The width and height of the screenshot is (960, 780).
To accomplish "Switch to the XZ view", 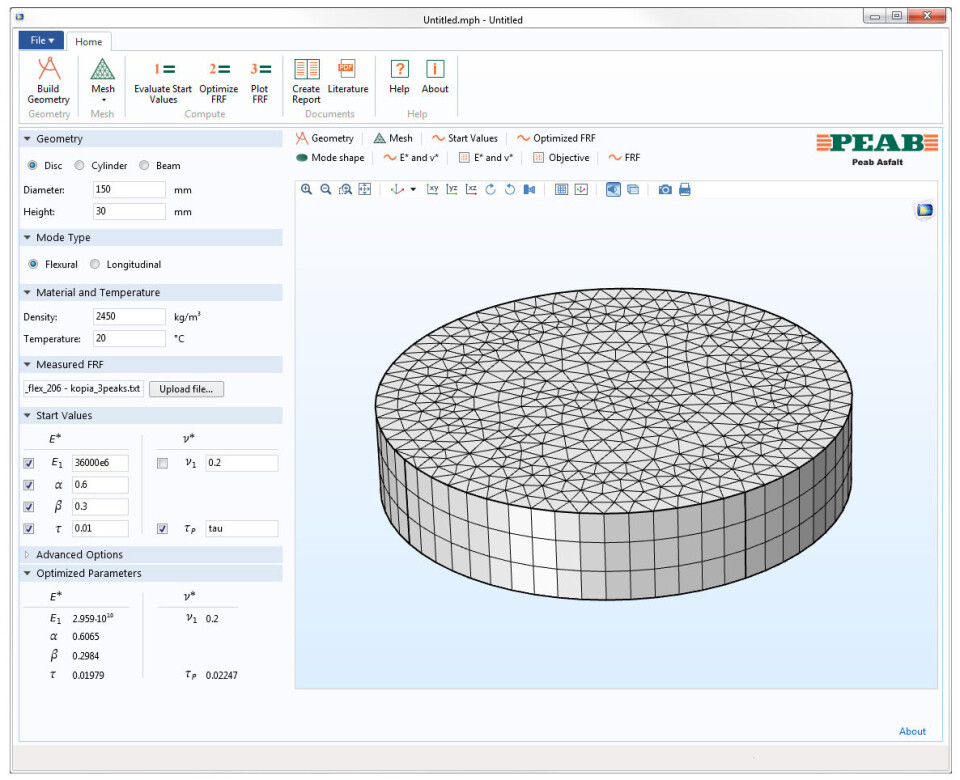I will [471, 190].
